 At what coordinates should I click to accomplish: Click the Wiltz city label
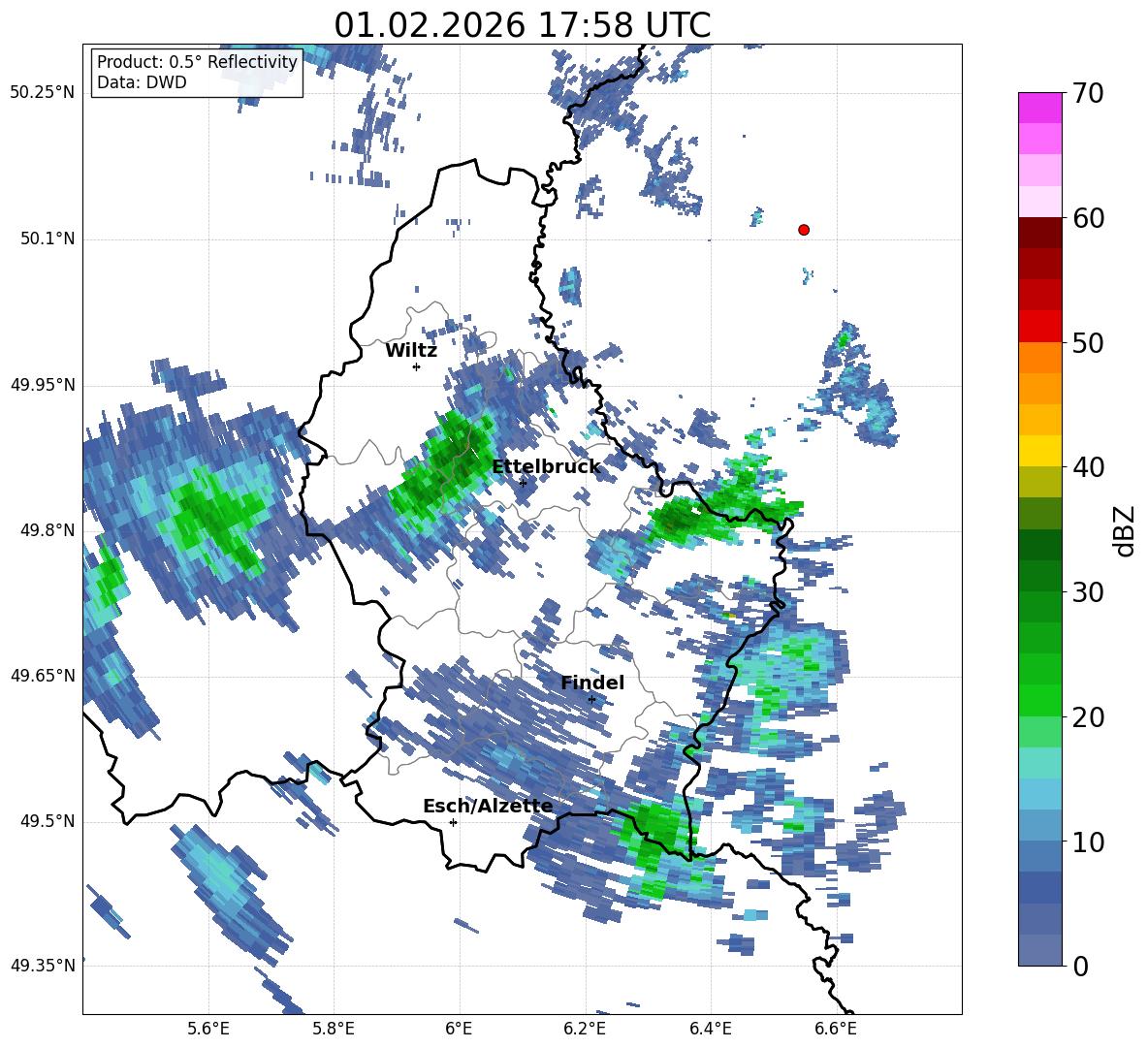coord(411,351)
